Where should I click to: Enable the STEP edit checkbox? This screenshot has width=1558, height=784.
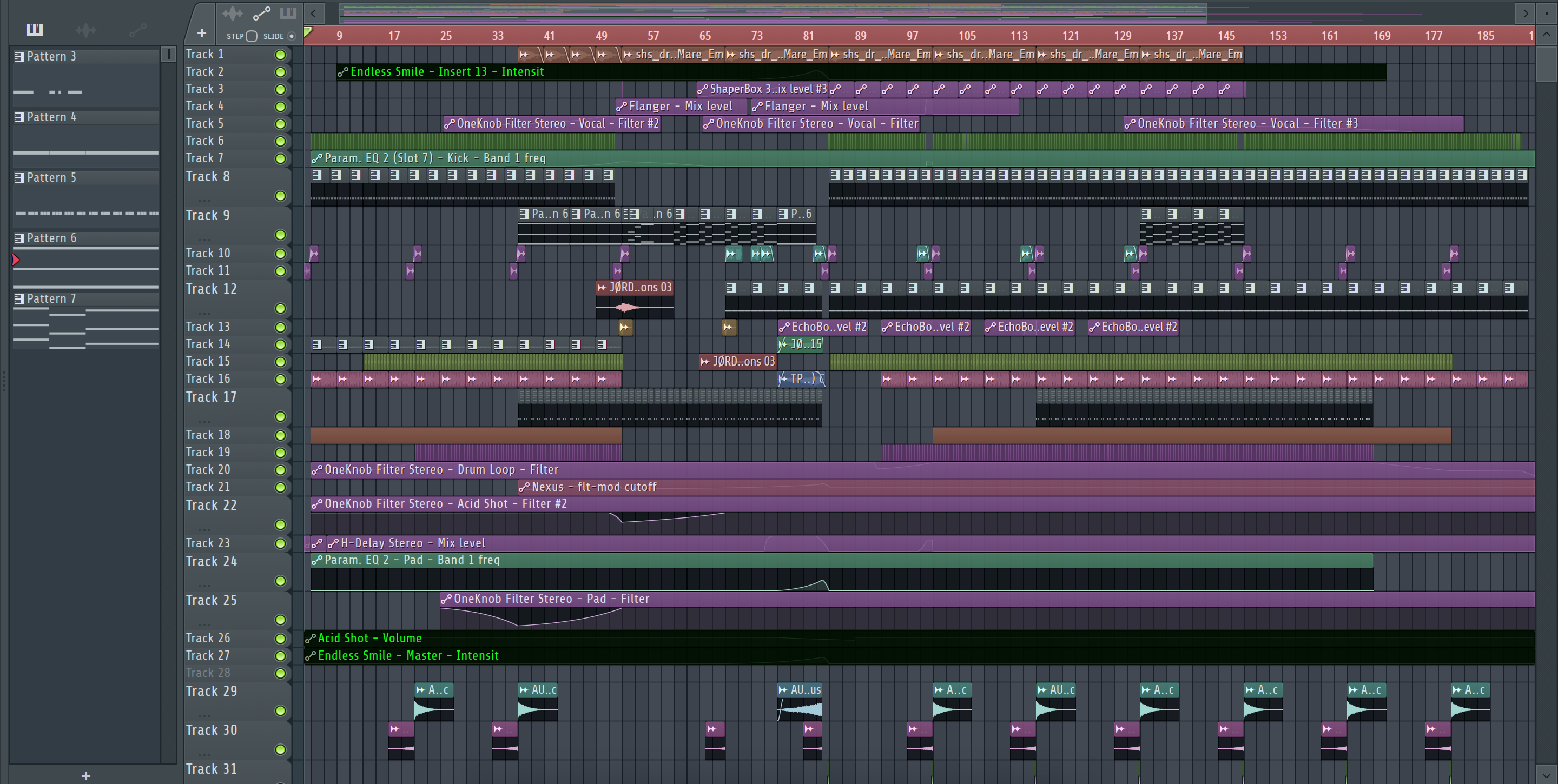[252, 36]
